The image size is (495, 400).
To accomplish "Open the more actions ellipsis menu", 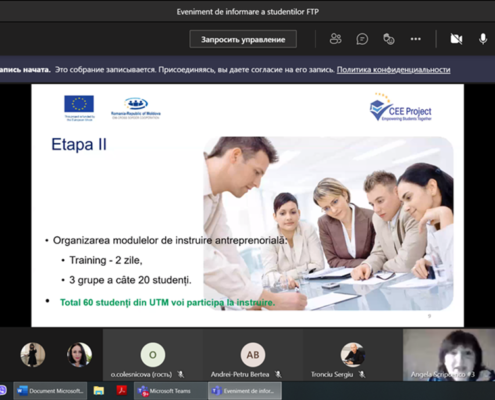I will [x=415, y=39].
